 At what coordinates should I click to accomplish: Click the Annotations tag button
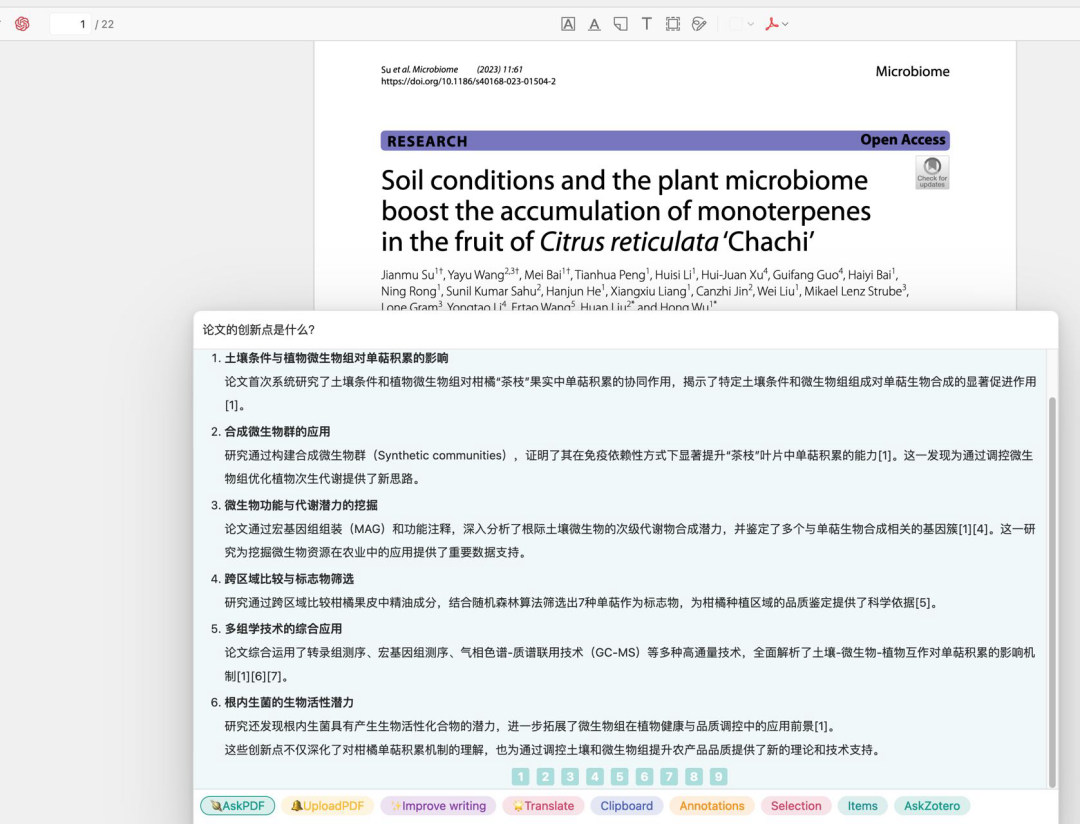712,805
